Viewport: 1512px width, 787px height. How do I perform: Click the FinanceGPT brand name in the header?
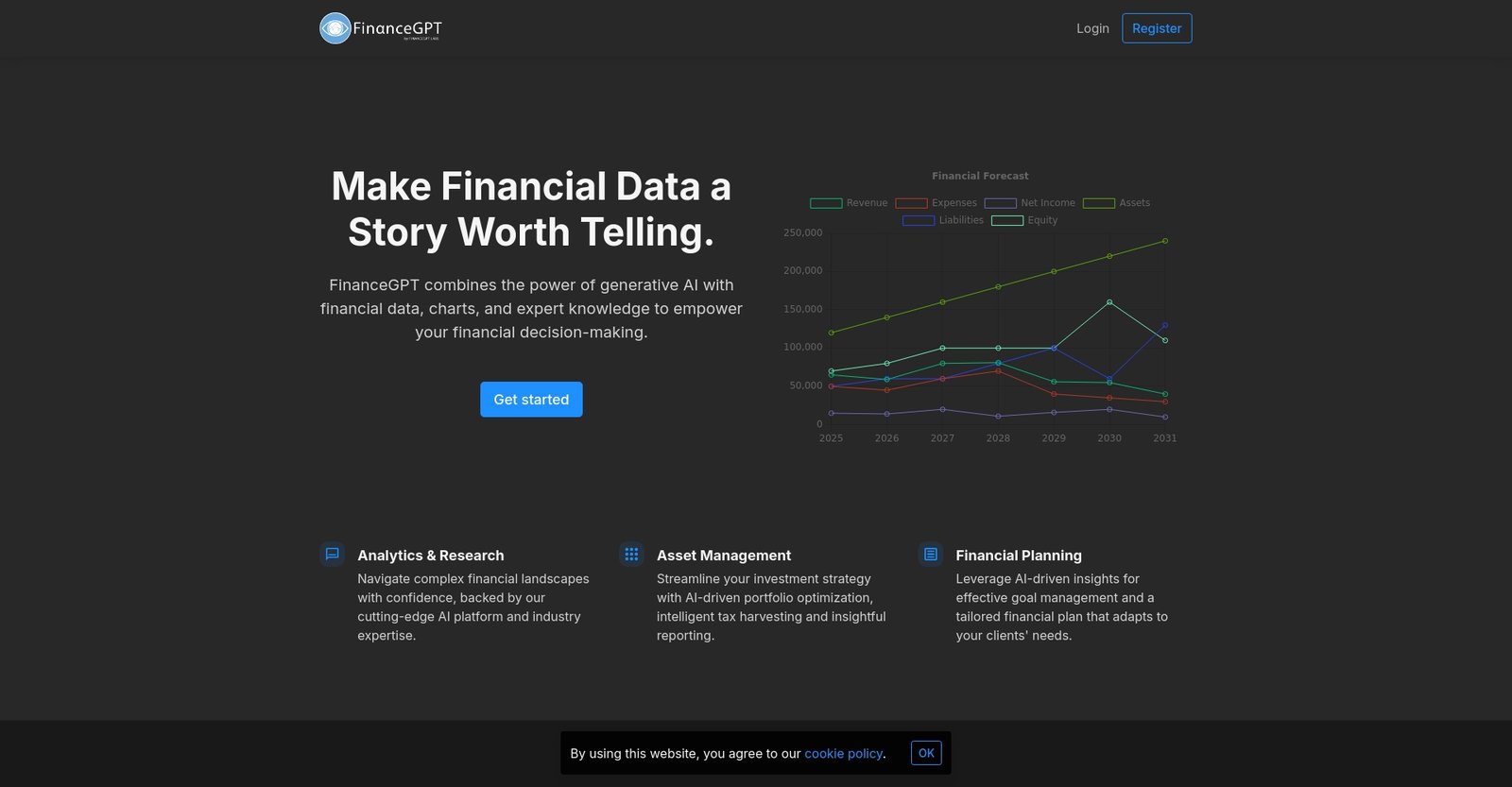click(396, 28)
